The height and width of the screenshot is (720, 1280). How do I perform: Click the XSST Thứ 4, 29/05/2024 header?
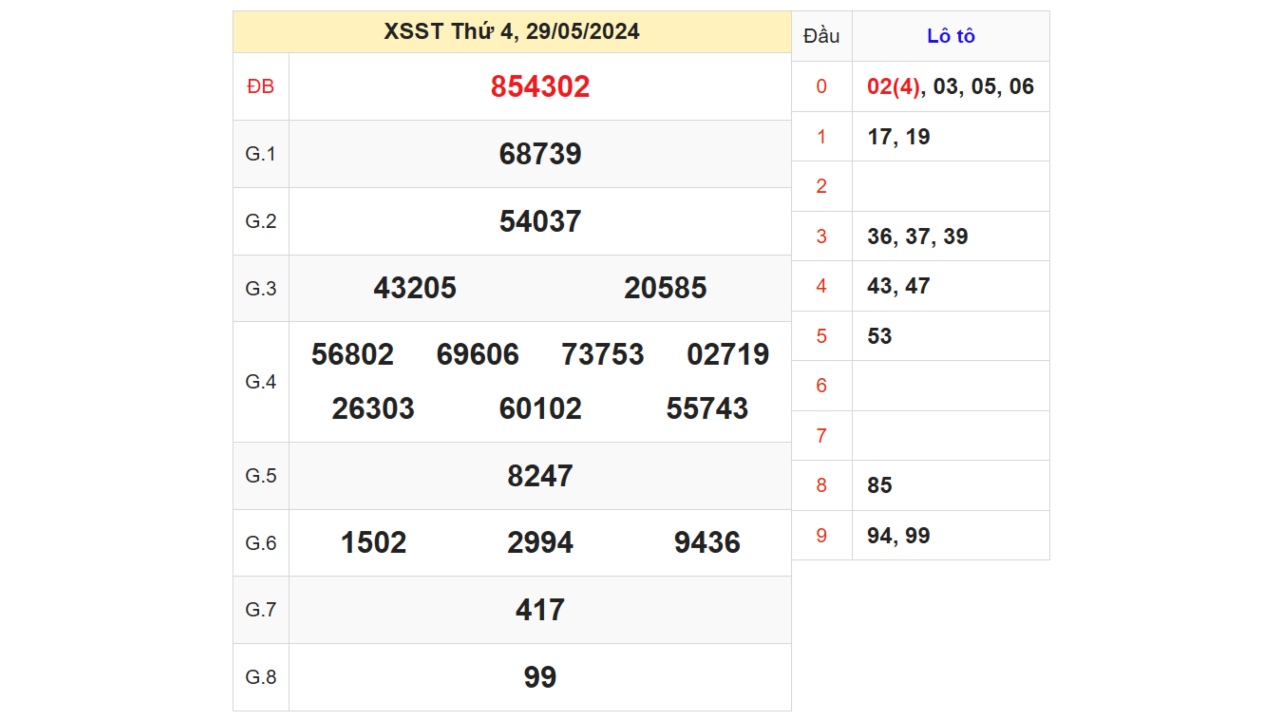coord(512,32)
